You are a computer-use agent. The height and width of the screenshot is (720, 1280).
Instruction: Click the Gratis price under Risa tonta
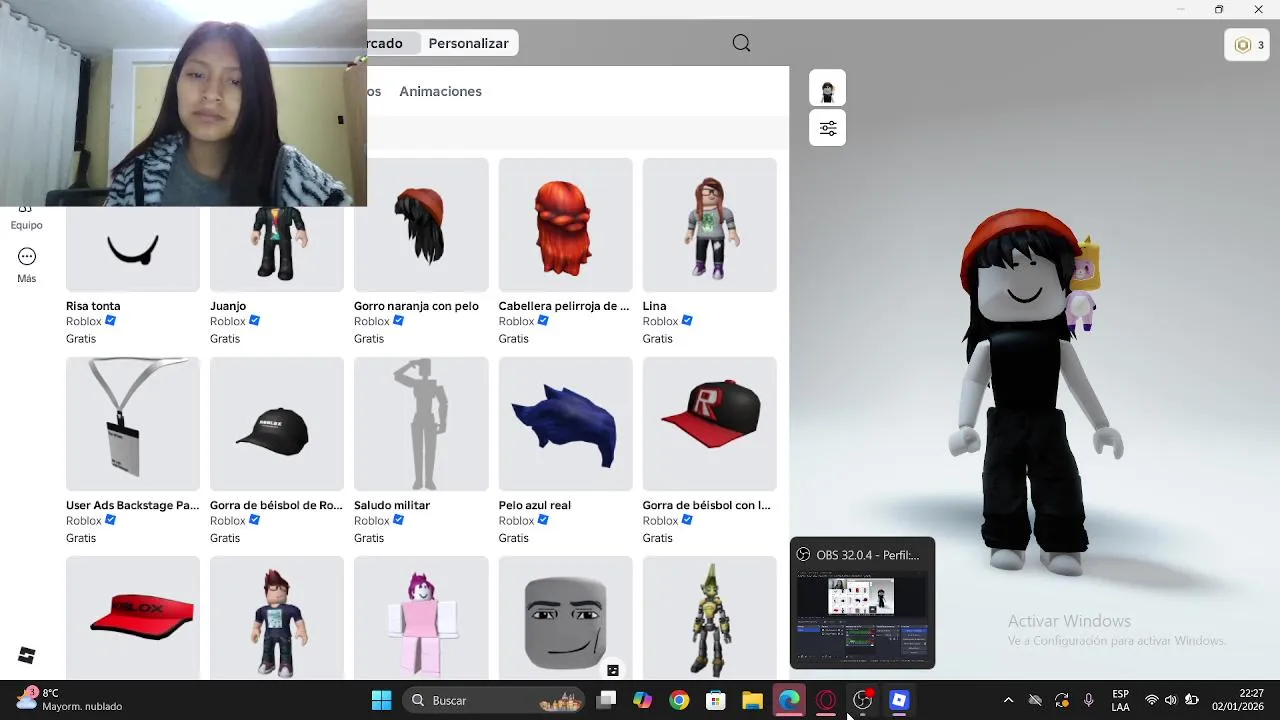(81, 338)
